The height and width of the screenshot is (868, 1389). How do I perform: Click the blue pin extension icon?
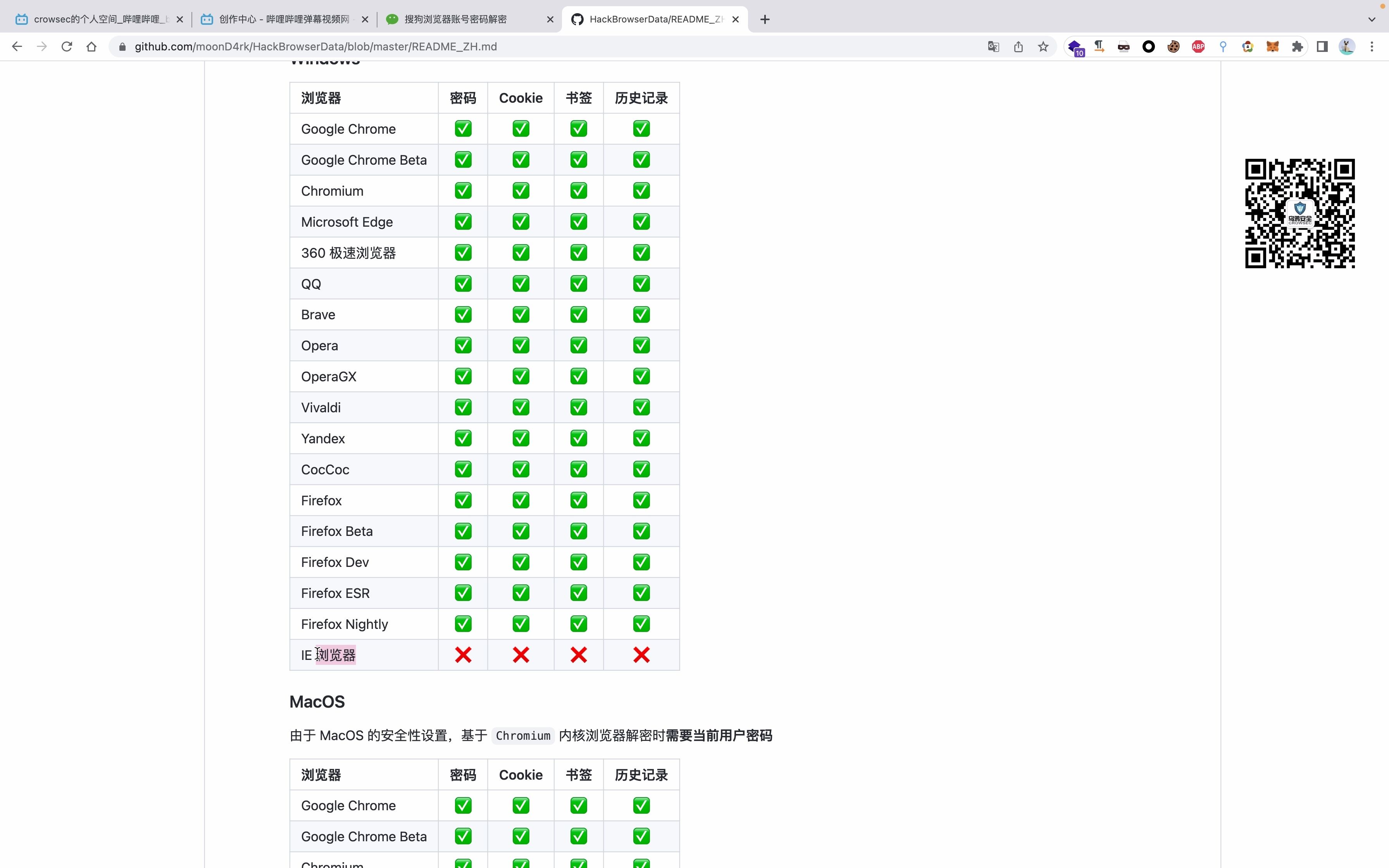point(1223,46)
